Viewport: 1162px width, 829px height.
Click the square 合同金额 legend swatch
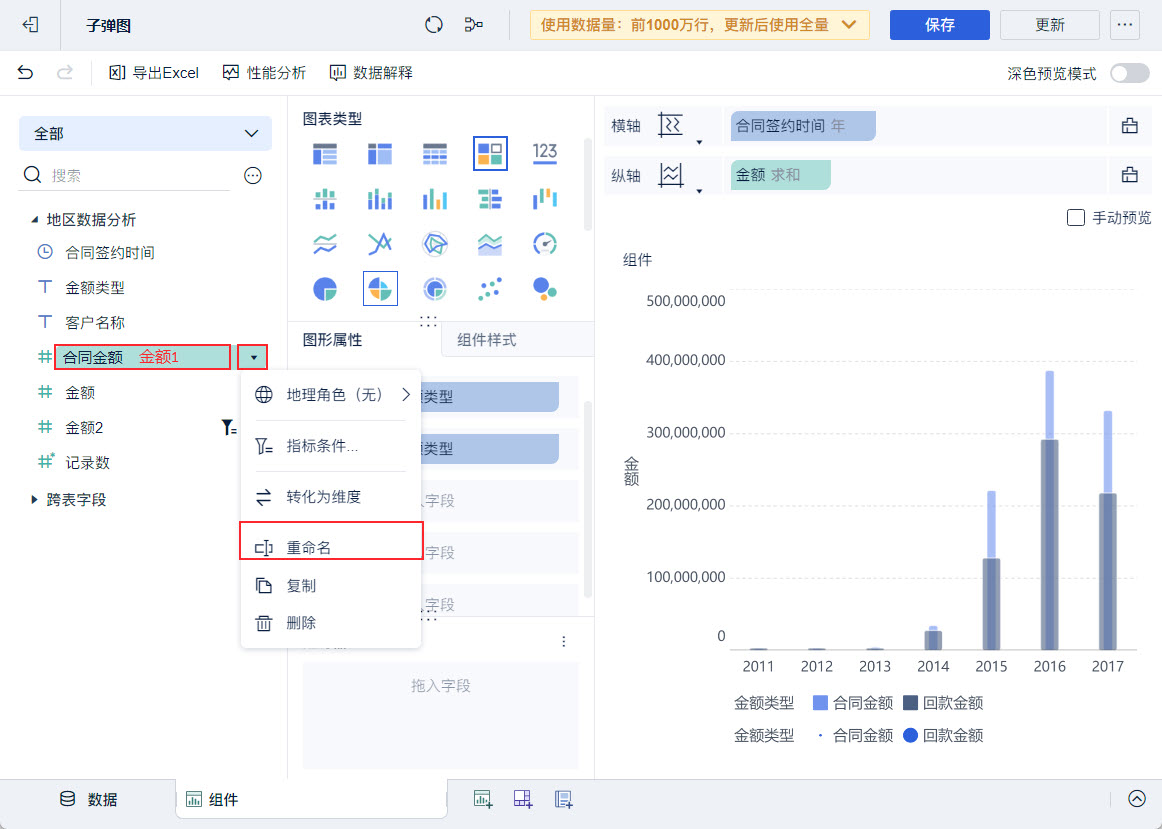point(820,703)
